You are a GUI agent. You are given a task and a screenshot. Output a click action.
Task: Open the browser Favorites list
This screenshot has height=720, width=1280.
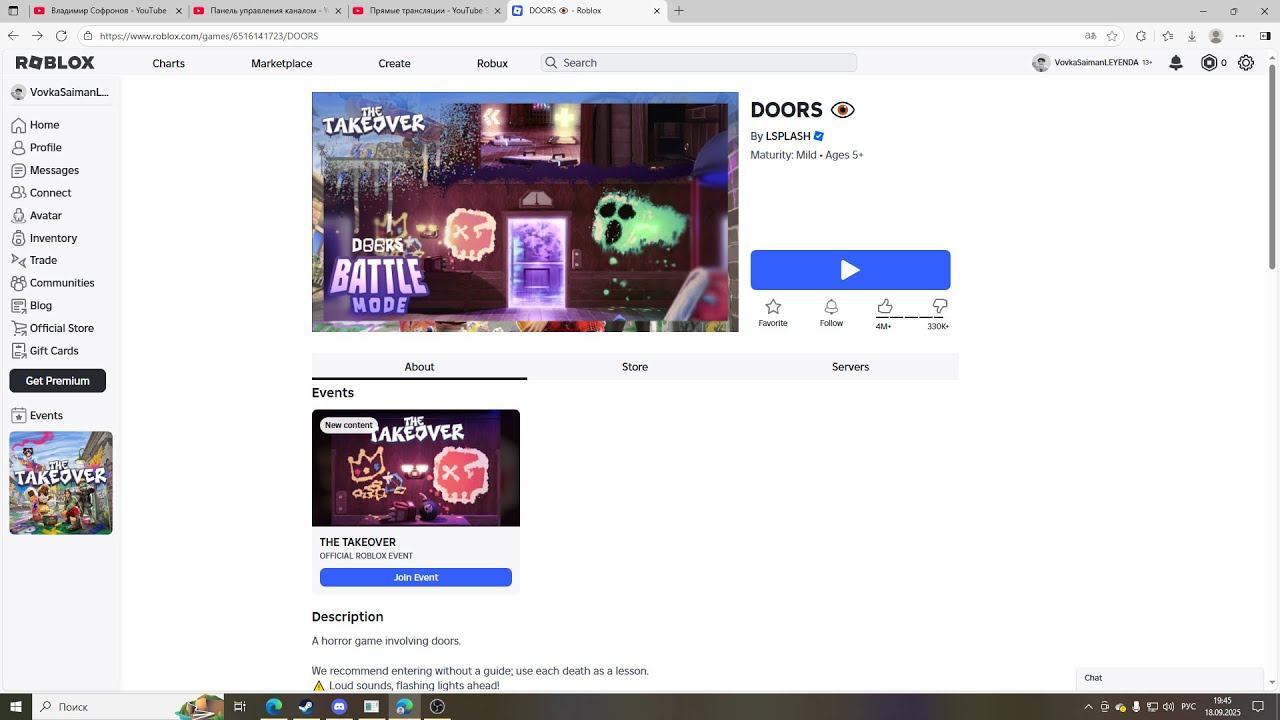[1167, 36]
